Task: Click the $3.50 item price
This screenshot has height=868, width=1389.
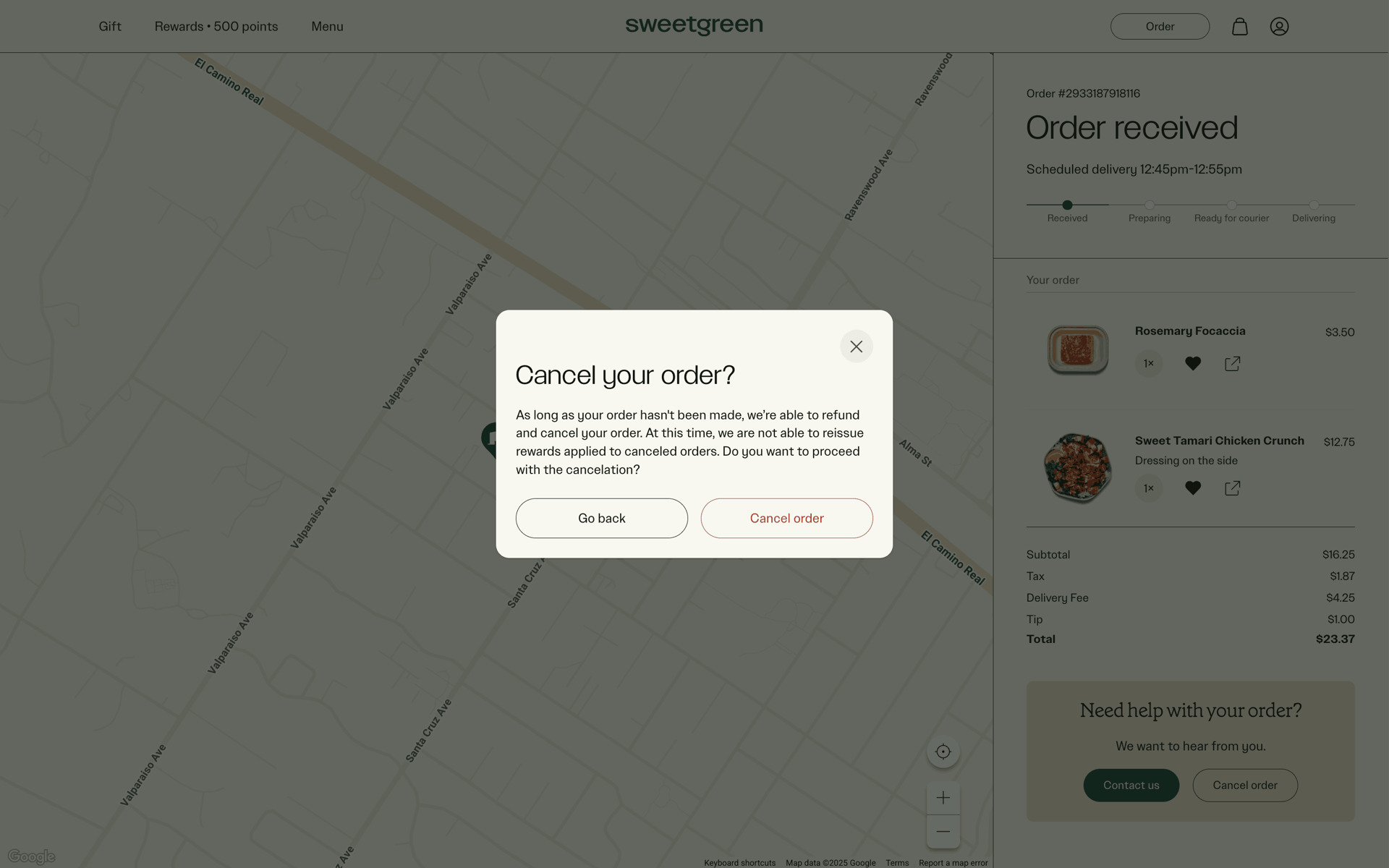Action: pyautogui.click(x=1340, y=333)
